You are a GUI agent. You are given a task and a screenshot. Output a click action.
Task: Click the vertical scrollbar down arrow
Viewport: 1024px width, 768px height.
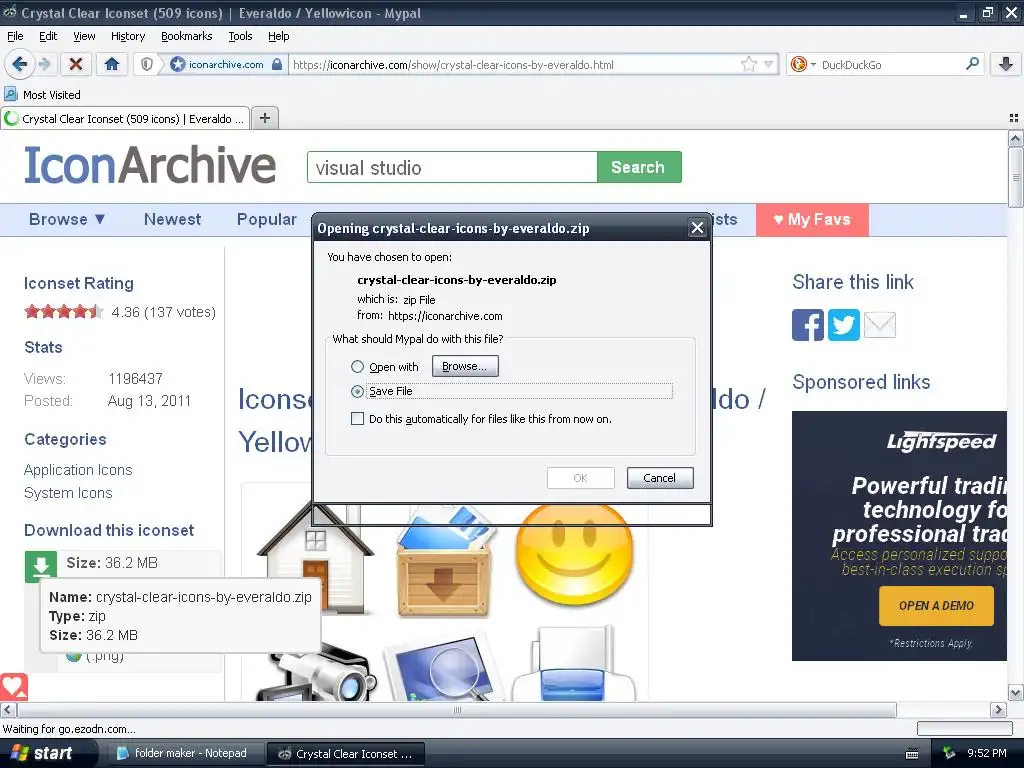pyautogui.click(x=1015, y=692)
